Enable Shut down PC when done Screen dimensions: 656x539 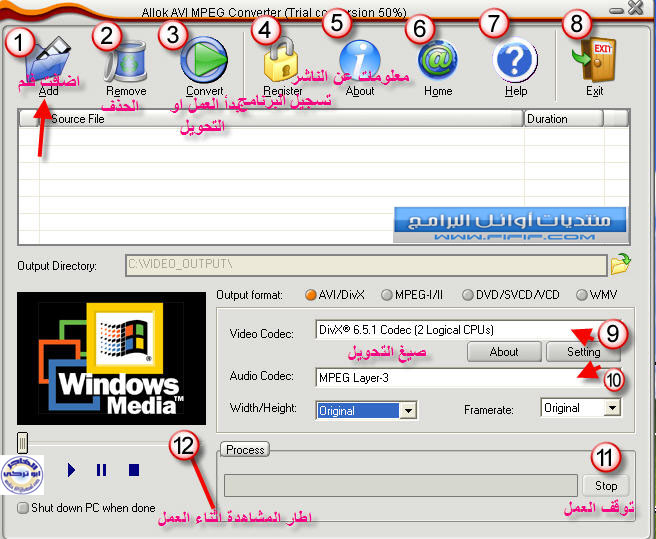pos(23,508)
